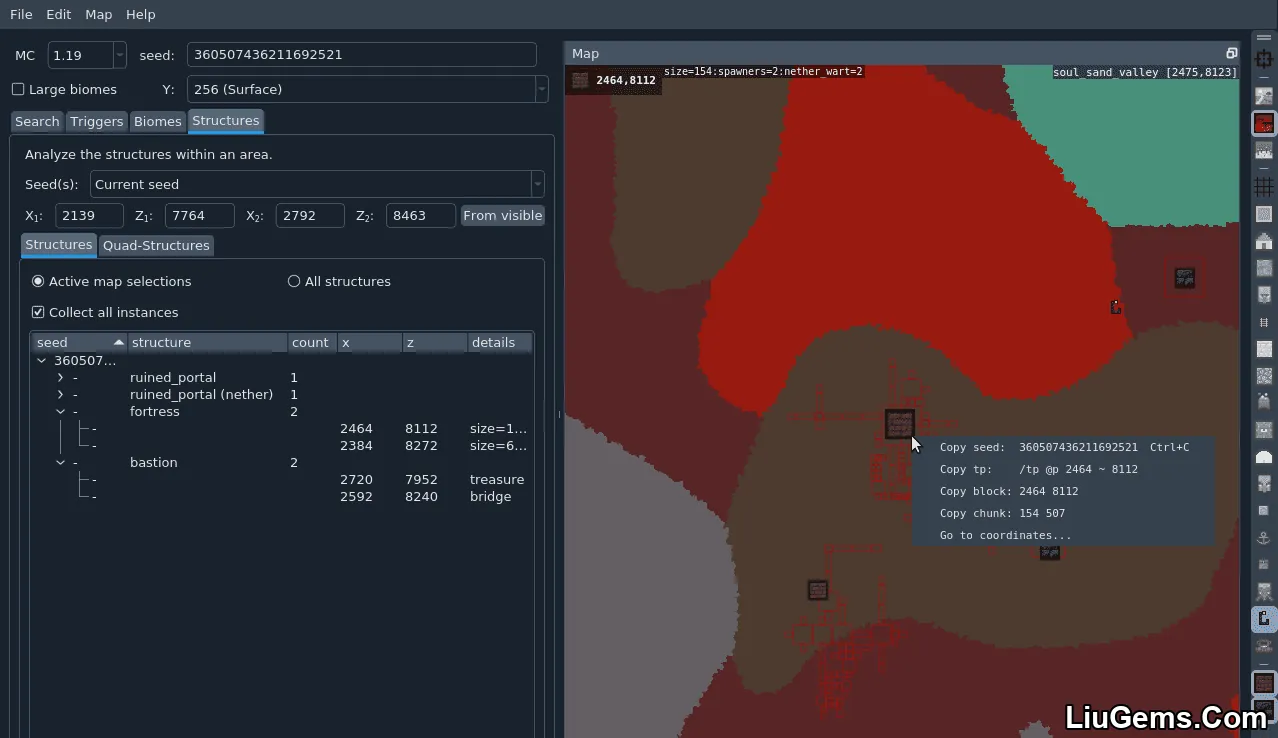Open the Map menu

point(99,15)
